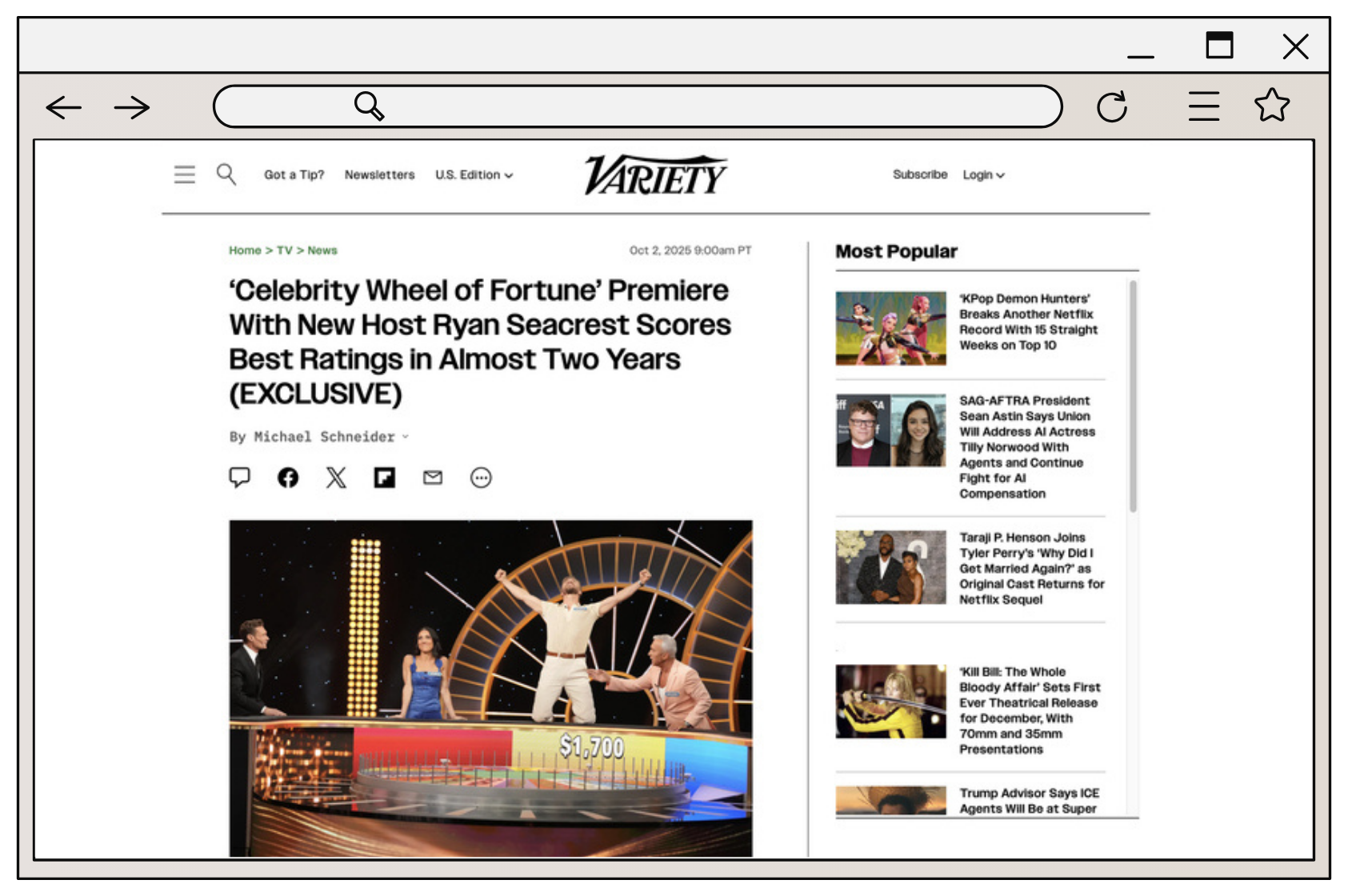Open the Got a Tip? page
Viewport: 1348px width, 896px height.
click(x=294, y=174)
